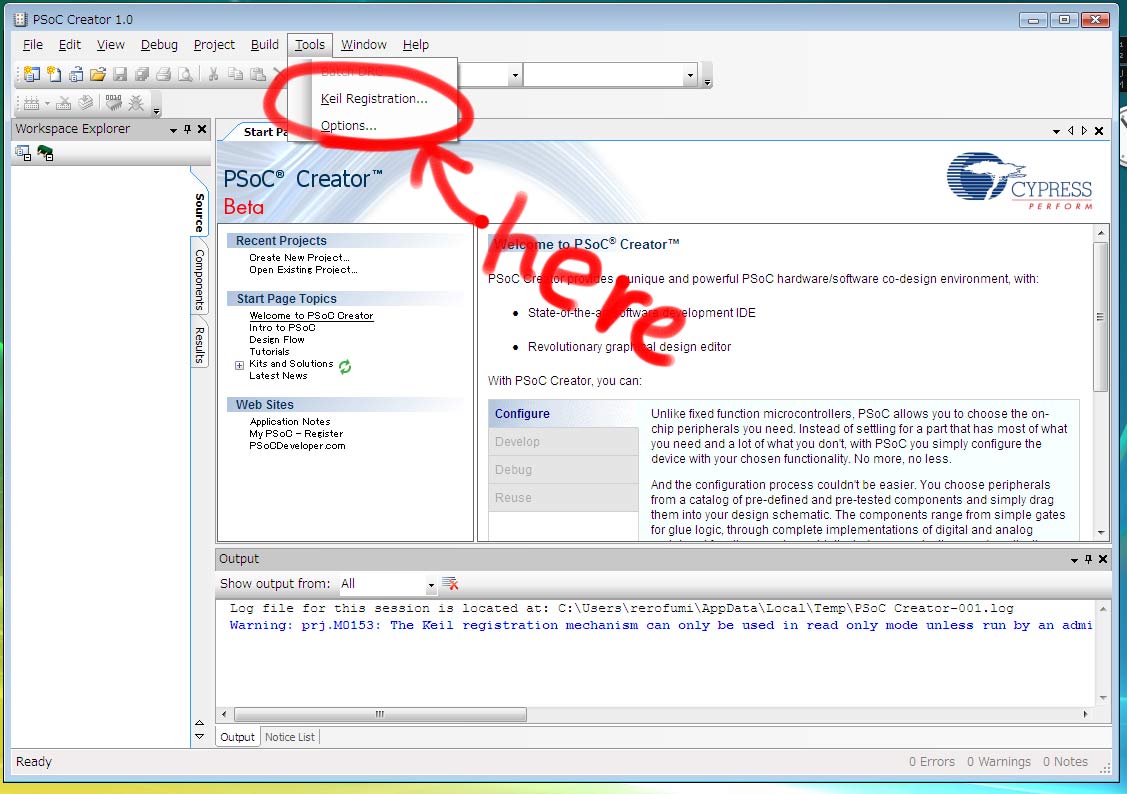Click the Clear Output icon with red X

click(x=451, y=583)
